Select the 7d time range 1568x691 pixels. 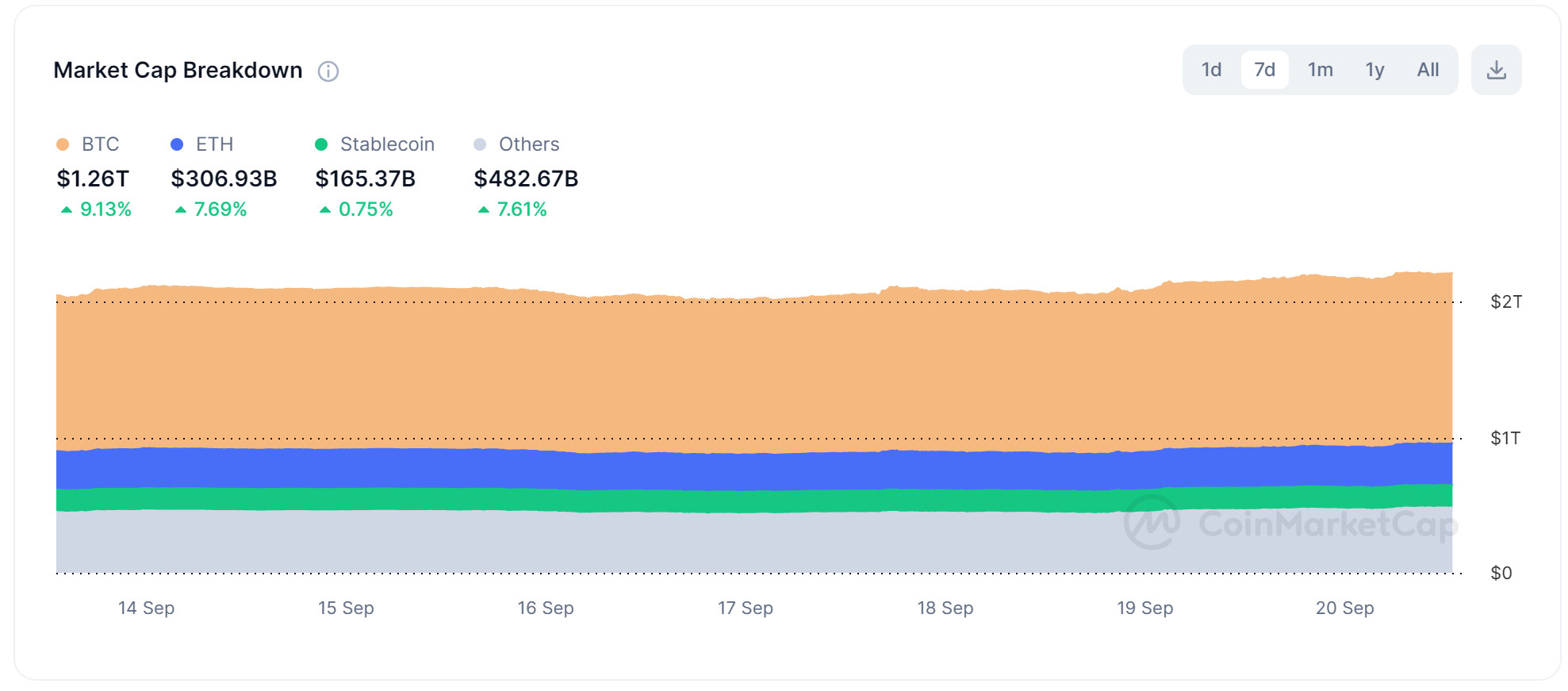(x=1264, y=70)
